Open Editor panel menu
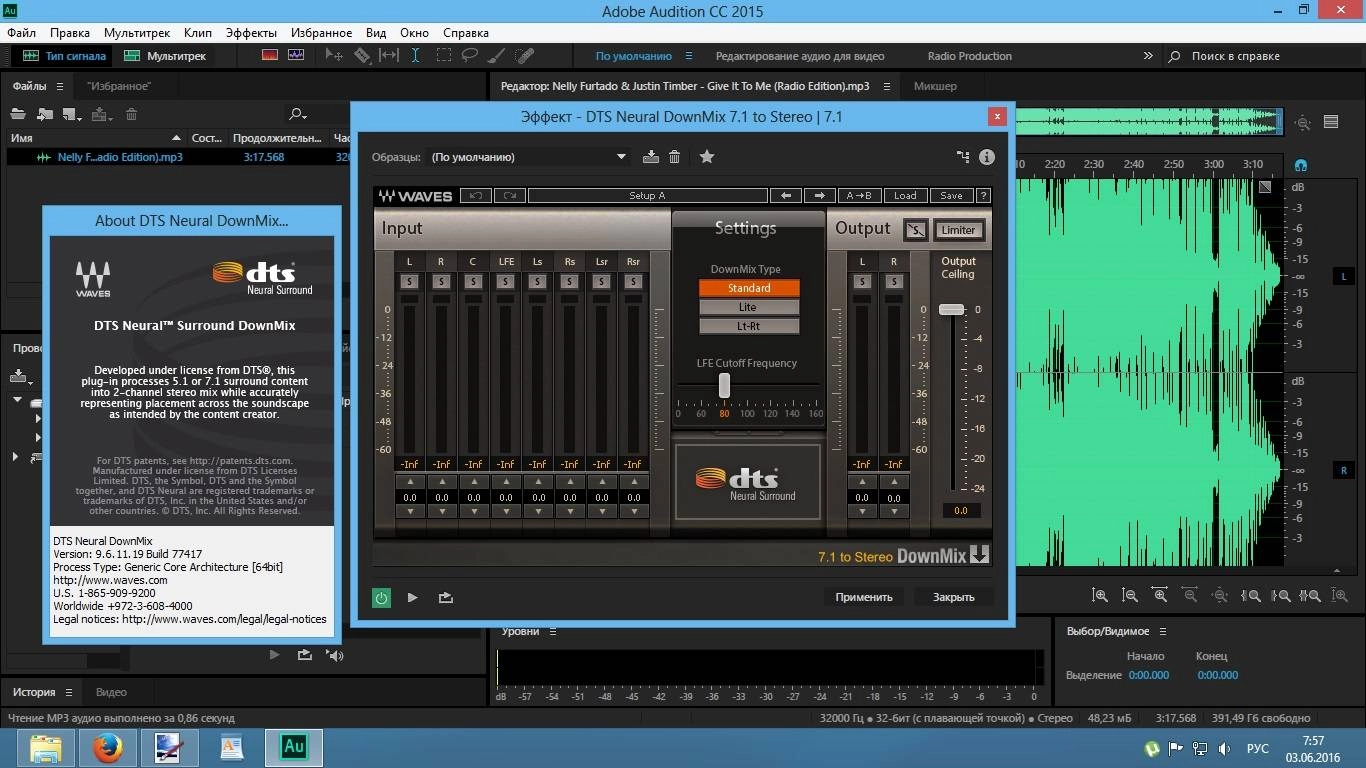 pyautogui.click(x=886, y=86)
